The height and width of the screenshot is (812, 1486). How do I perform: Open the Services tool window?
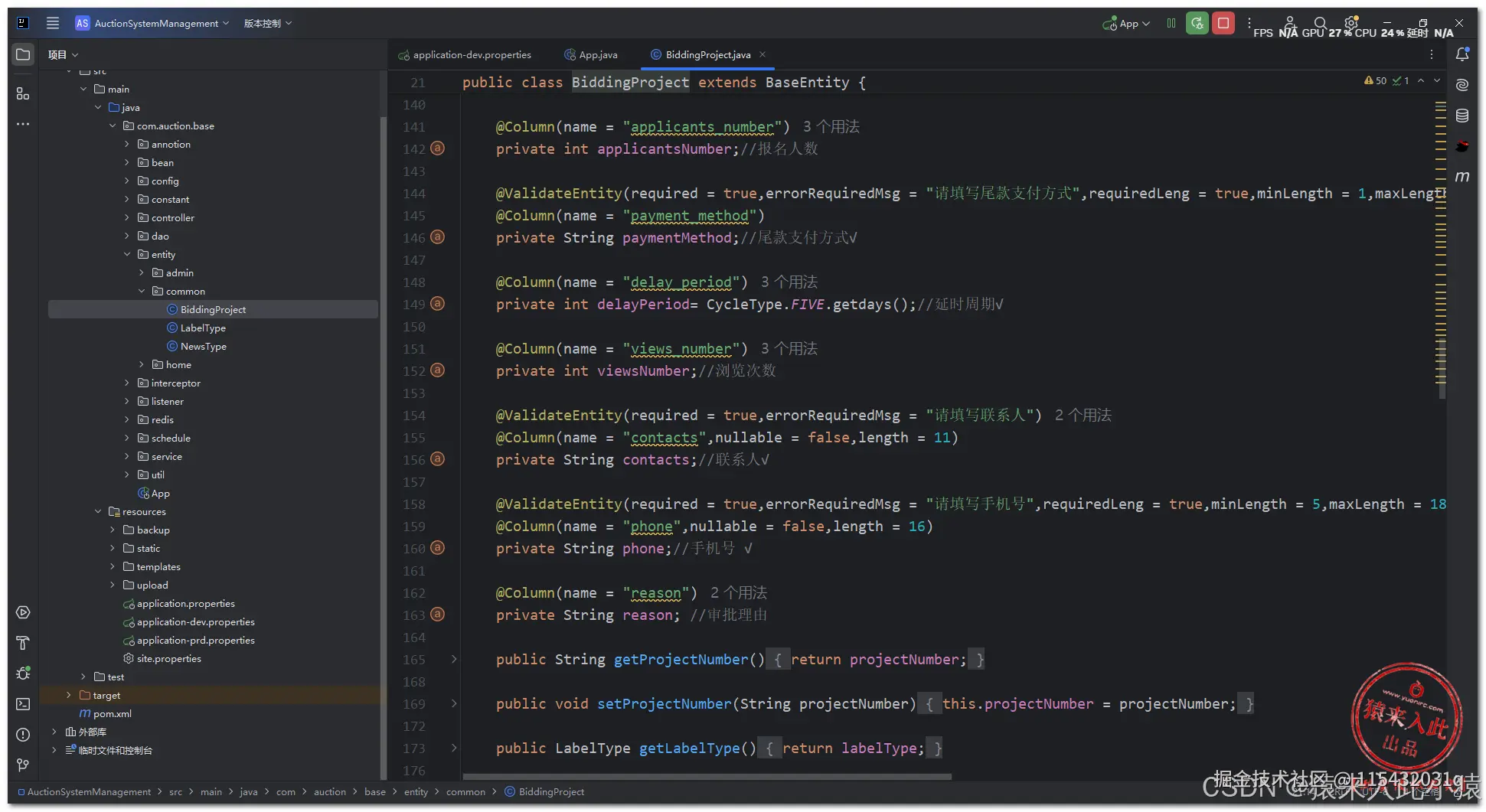click(x=23, y=612)
